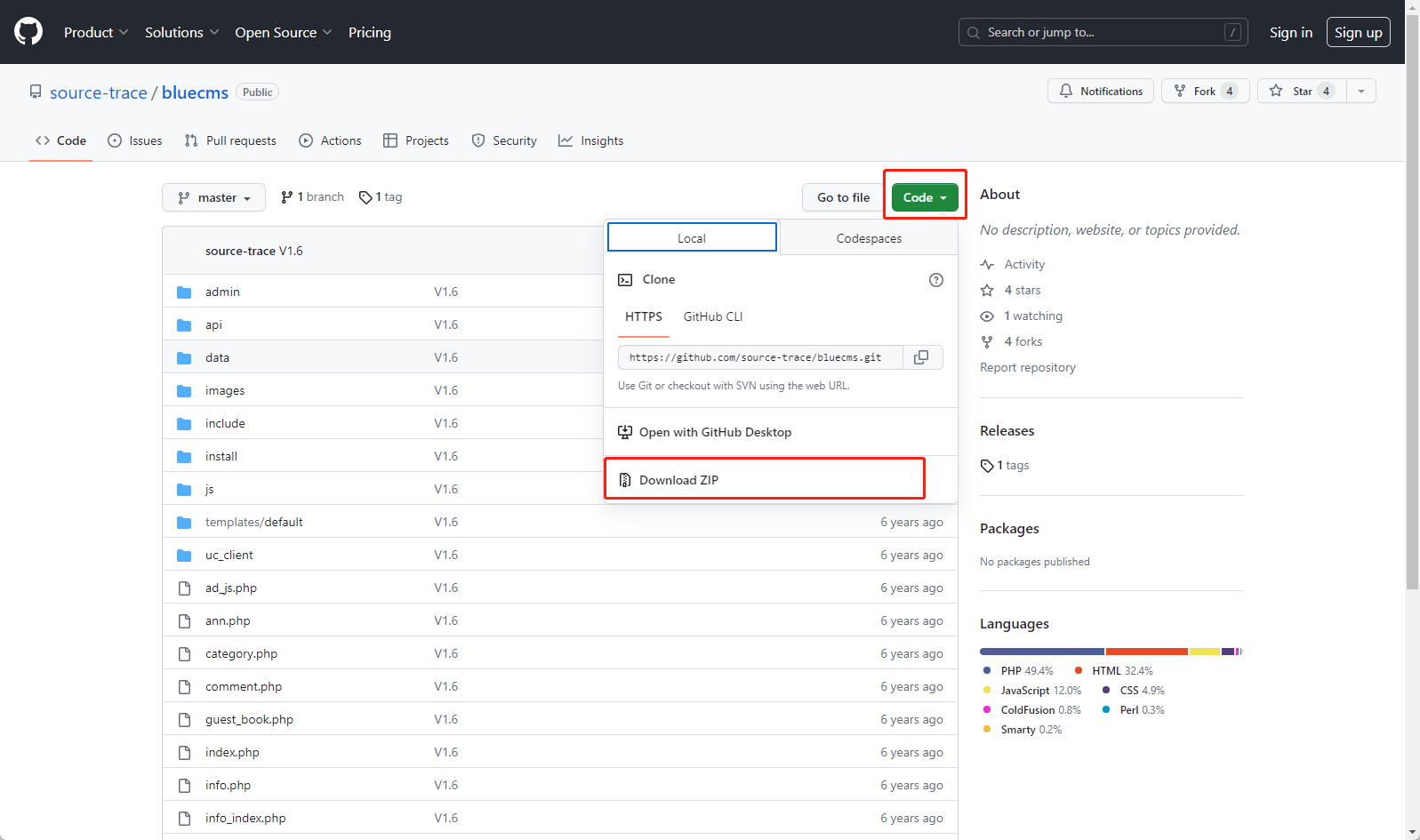Expand the Star lists dropdown arrow
This screenshot has height=840, width=1420.
point(1360,91)
